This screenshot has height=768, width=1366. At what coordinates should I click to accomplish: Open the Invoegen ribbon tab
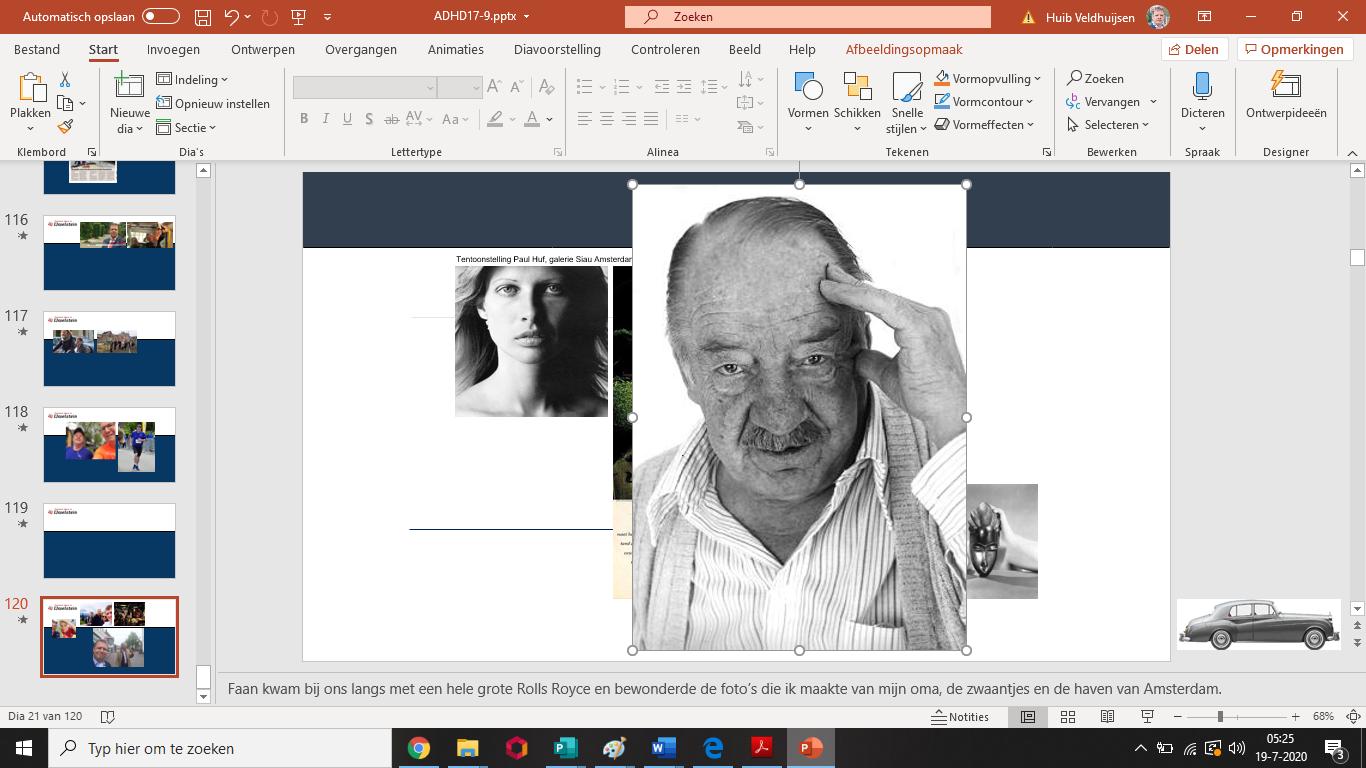pos(173,49)
